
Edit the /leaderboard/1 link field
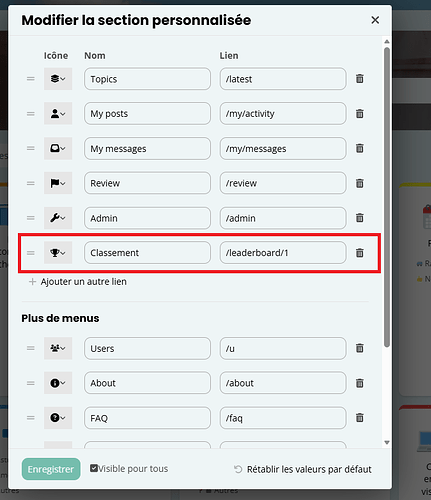[283, 253]
